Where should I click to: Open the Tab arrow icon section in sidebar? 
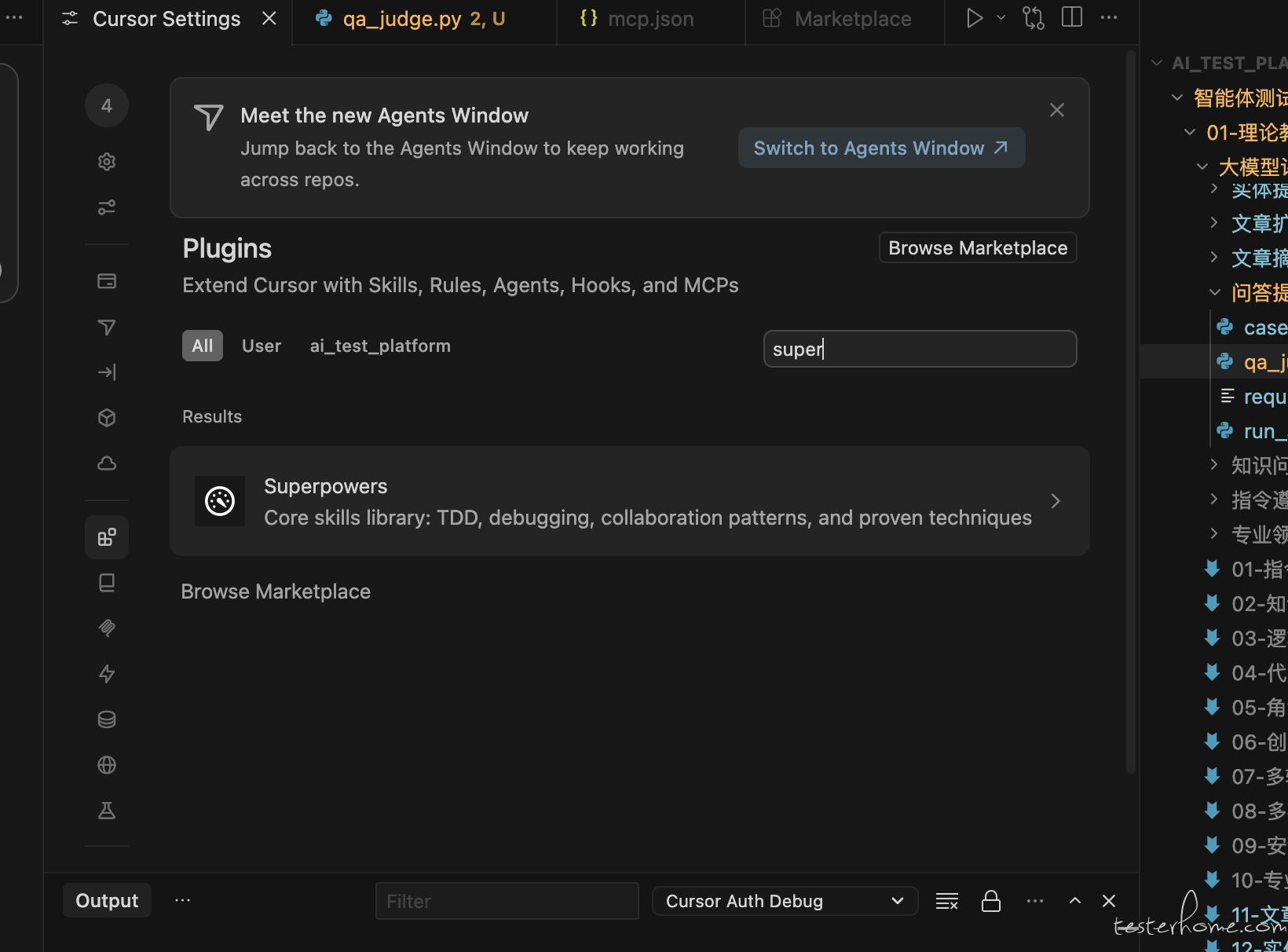(107, 372)
